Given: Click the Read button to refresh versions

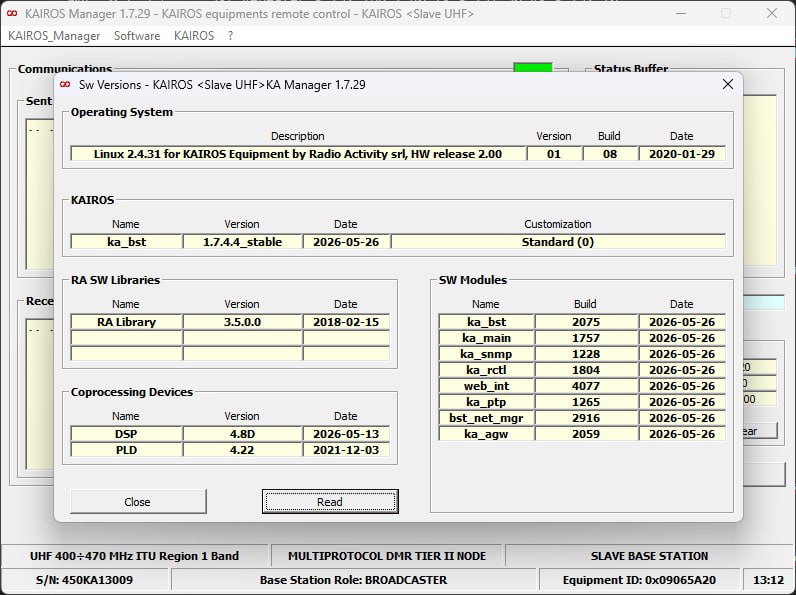Looking at the screenshot, I should (330, 502).
